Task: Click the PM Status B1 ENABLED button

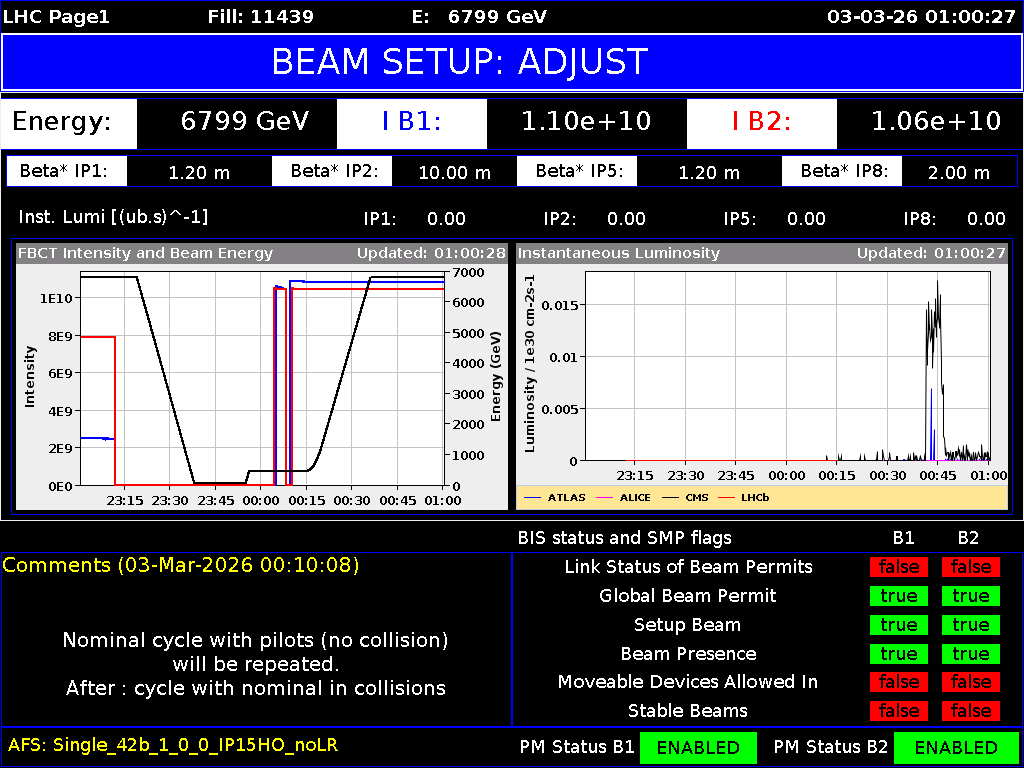Action: pos(698,747)
